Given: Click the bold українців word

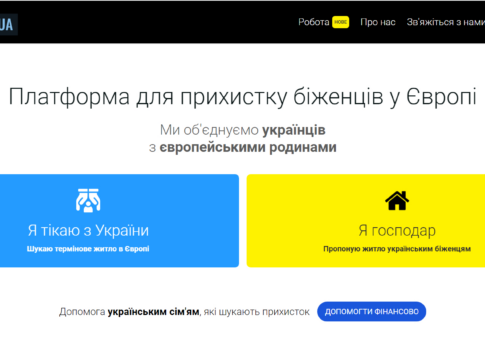Looking at the screenshot, I should [294, 130].
